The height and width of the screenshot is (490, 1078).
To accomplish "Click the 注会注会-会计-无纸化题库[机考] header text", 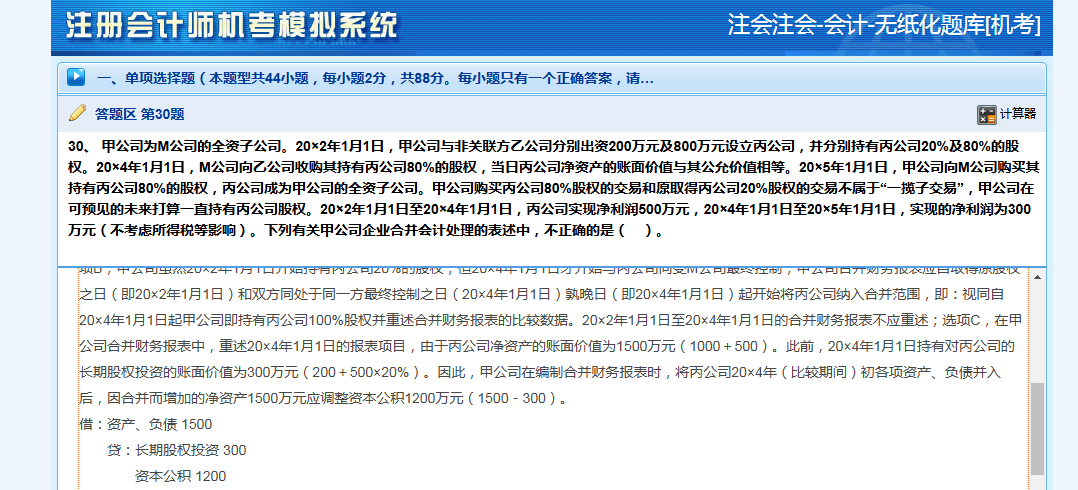I will pyautogui.click(x=883, y=25).
